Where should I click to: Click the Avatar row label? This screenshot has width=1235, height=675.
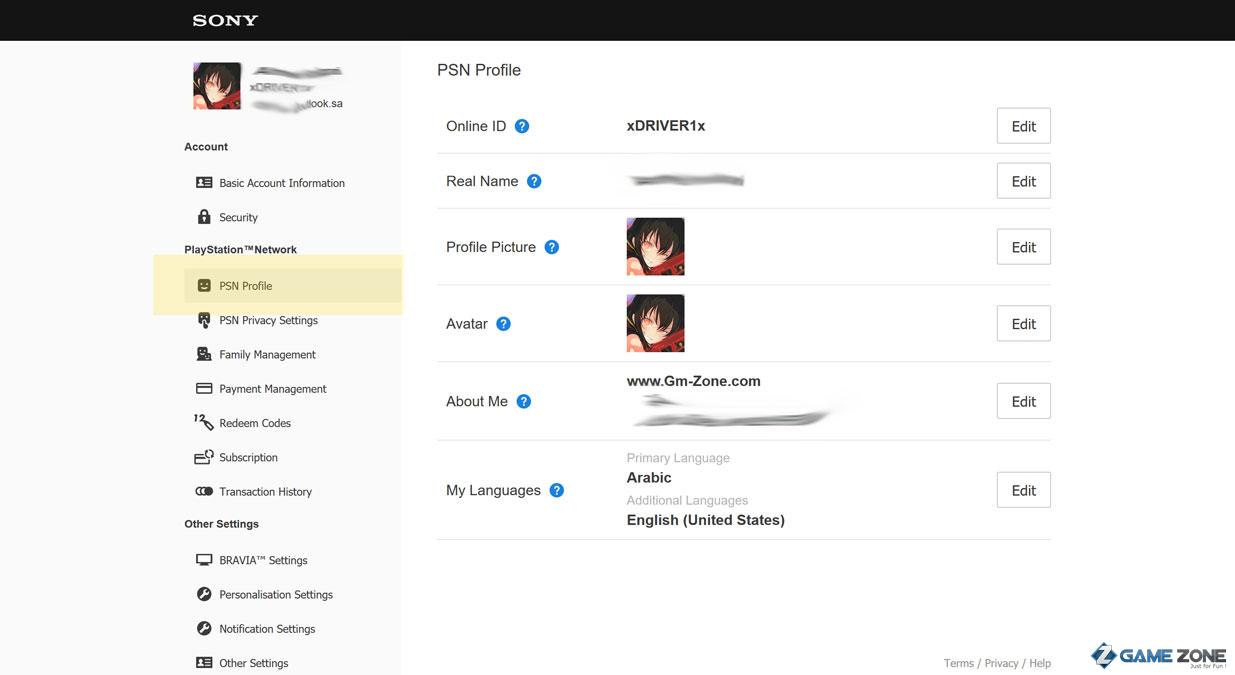[x=467, y=324]
